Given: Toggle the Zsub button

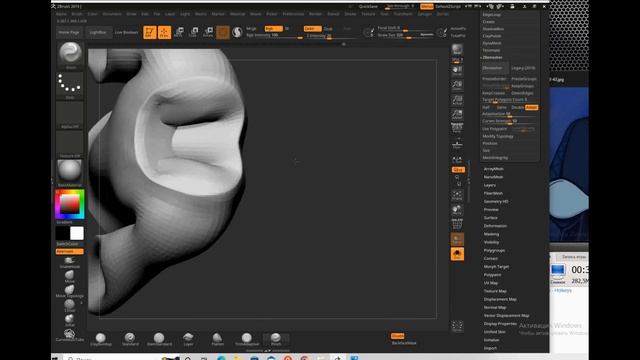Looking at the screenshot, I should click(x=328, y=29).
